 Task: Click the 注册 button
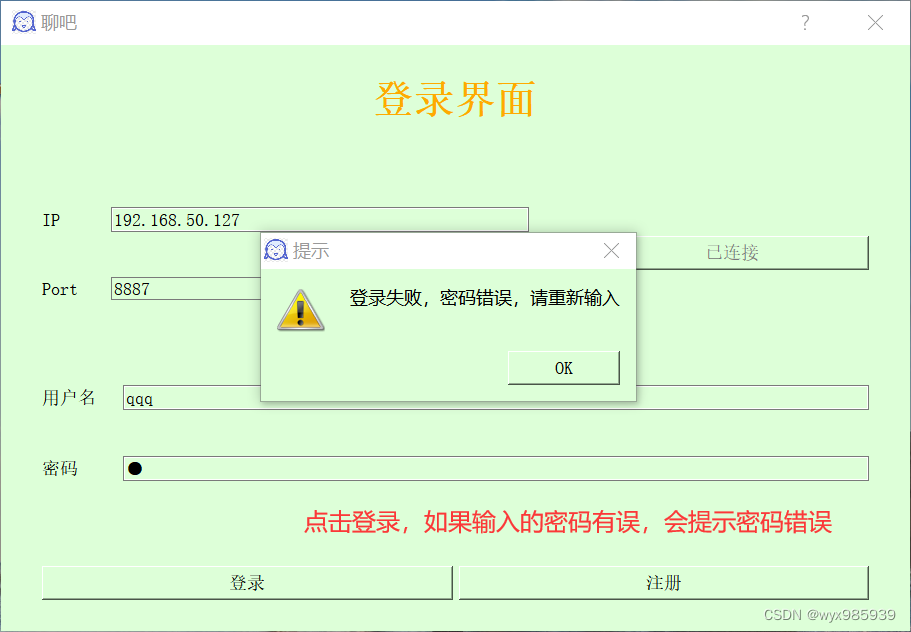pyautogui.click(x=663, y=583)
